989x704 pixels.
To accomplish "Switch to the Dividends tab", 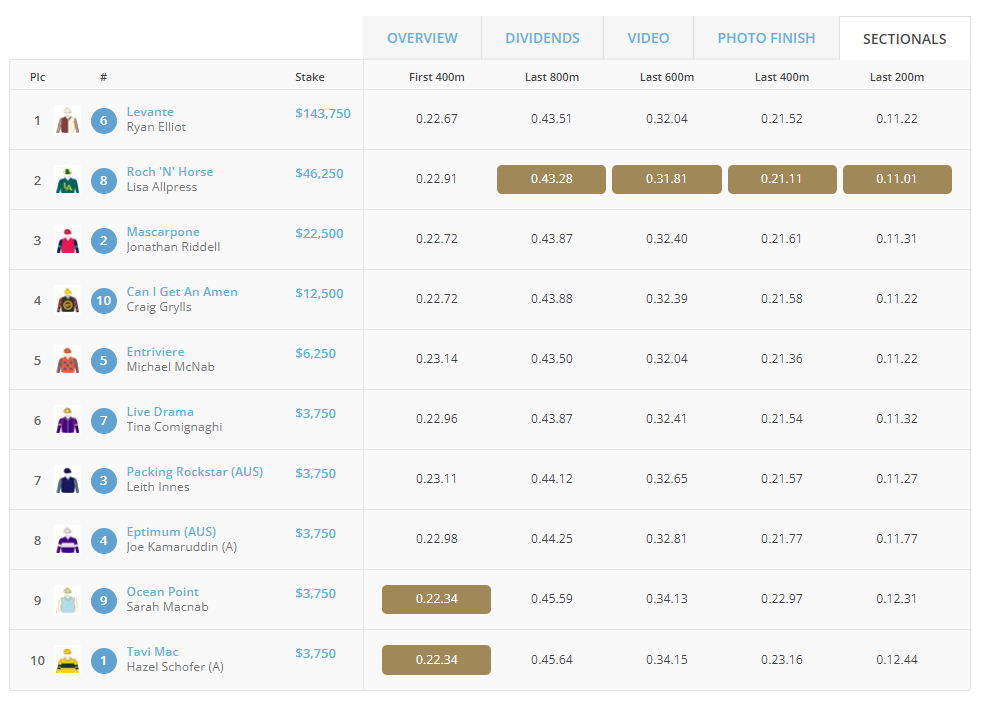I will [542, 38].
